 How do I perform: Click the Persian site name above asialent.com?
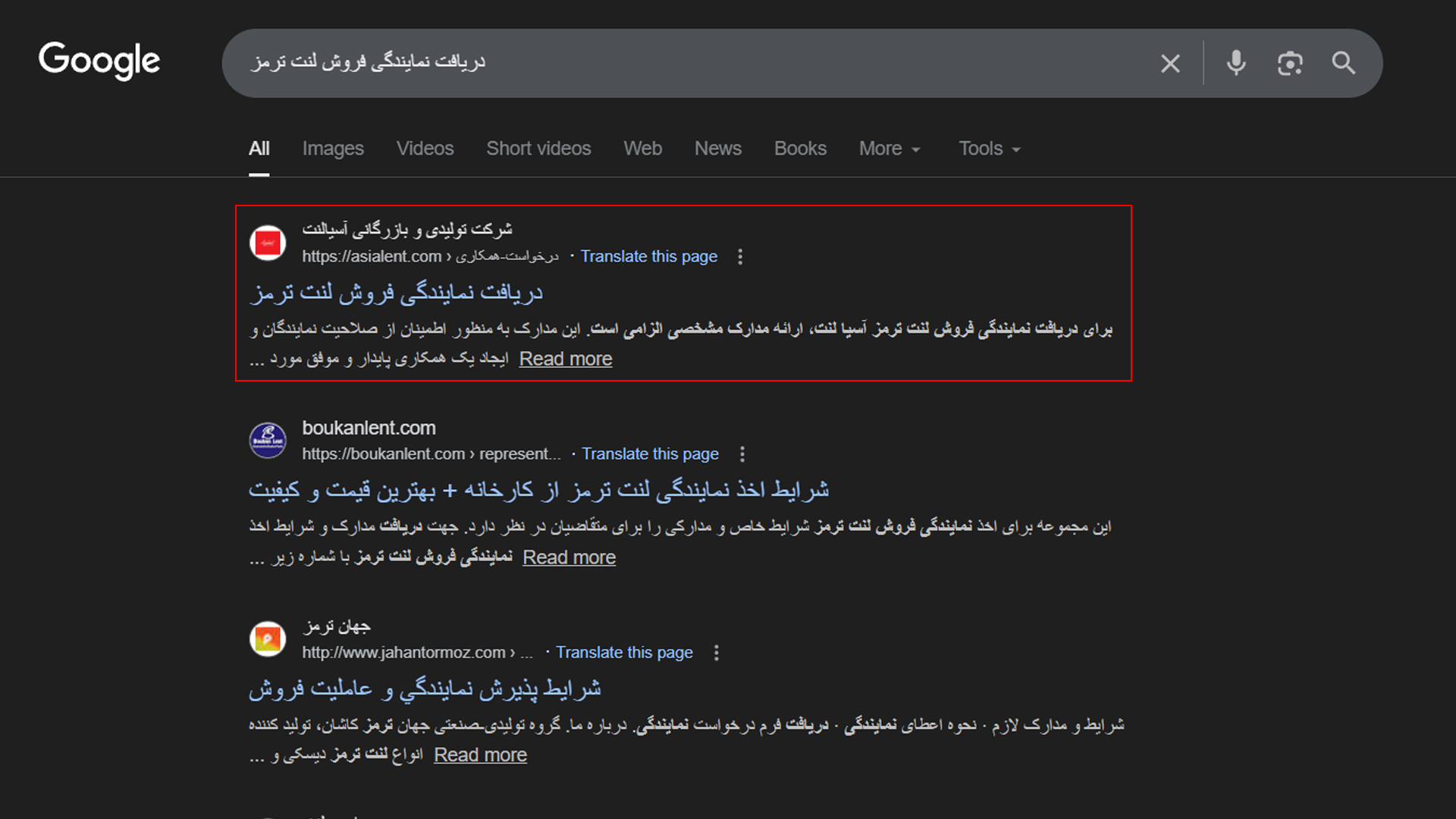[407, 229]
